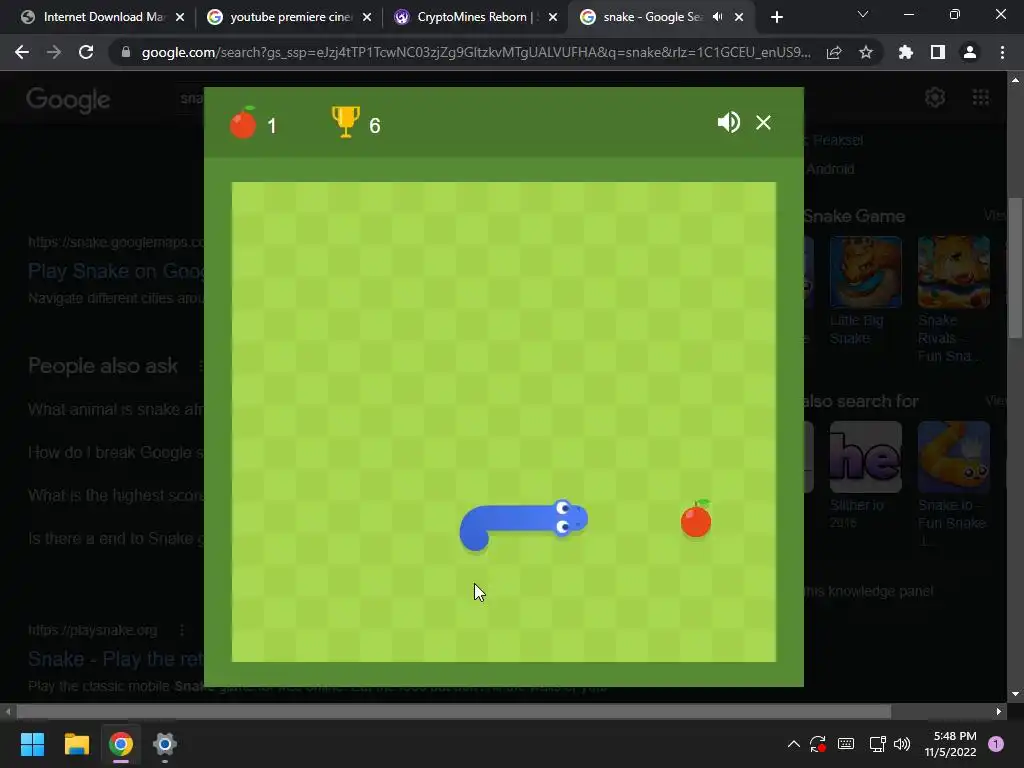
Task: Bookmark this page with star
Action: pos(866,52)
